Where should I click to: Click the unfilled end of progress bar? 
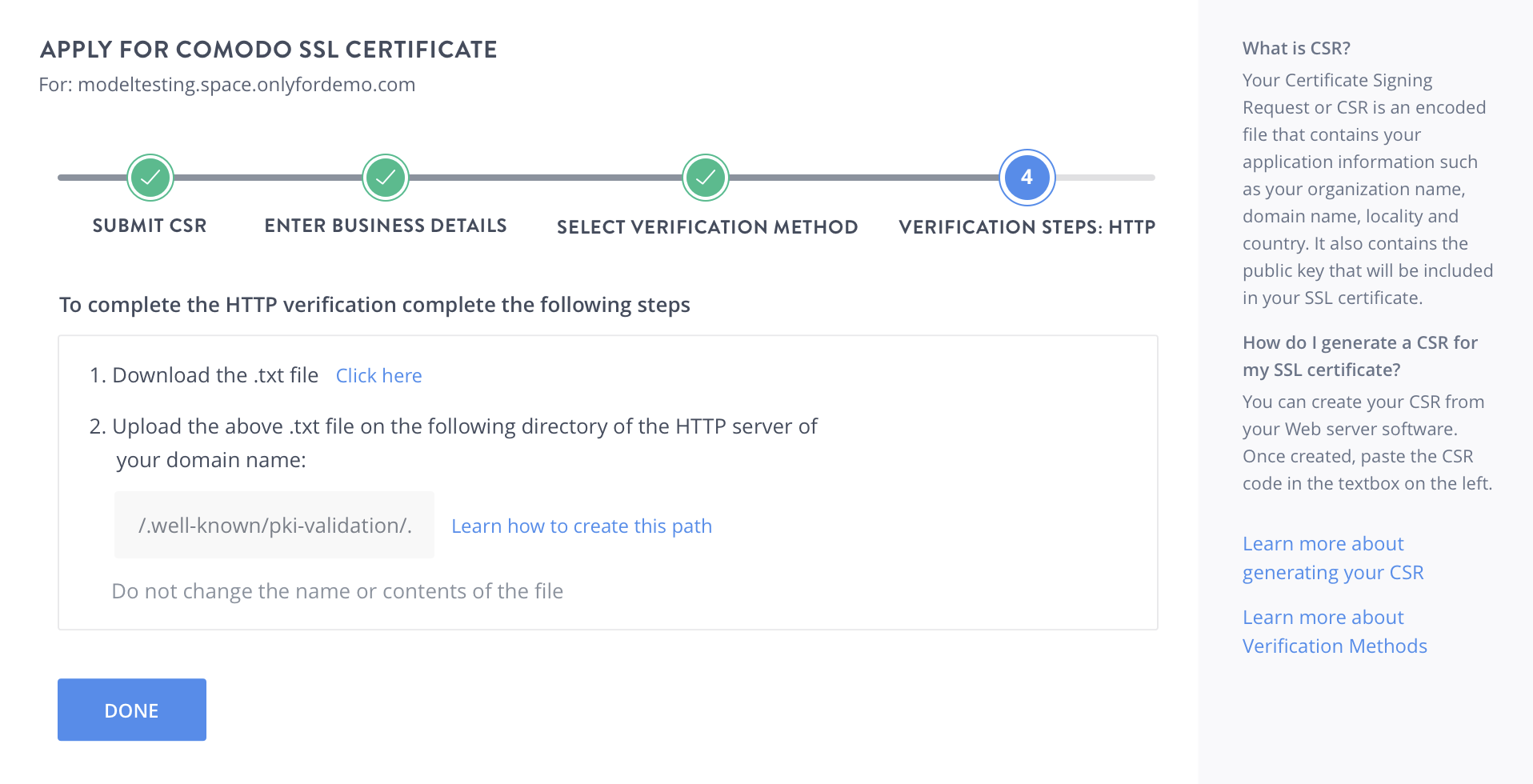coord(1108,178)
